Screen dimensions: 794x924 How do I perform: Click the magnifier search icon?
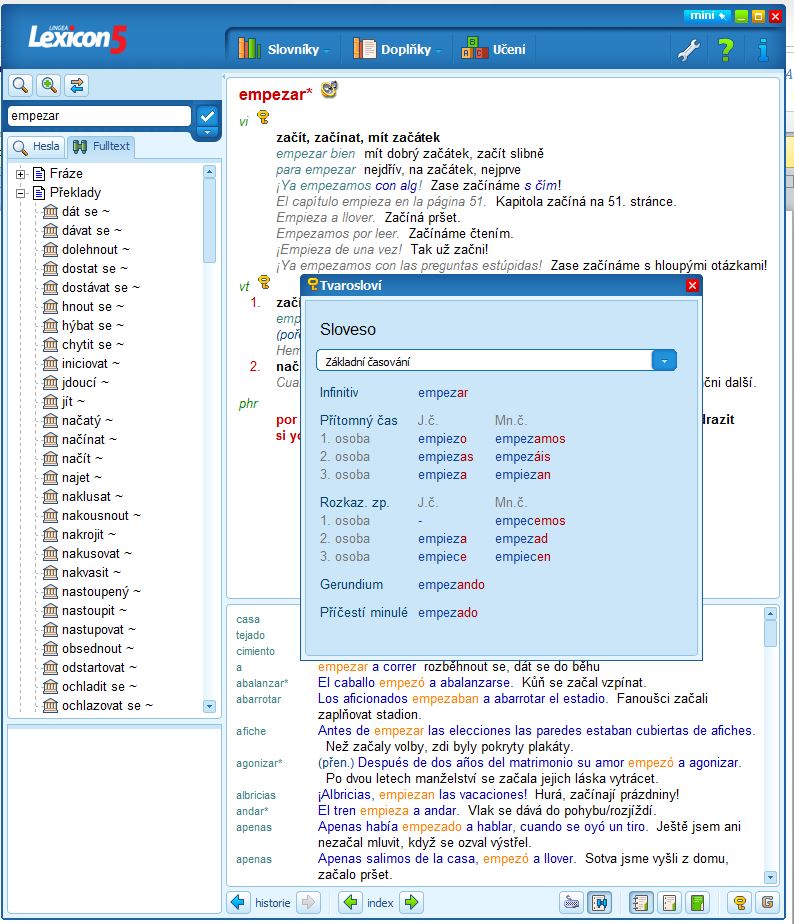coord(21,85)
